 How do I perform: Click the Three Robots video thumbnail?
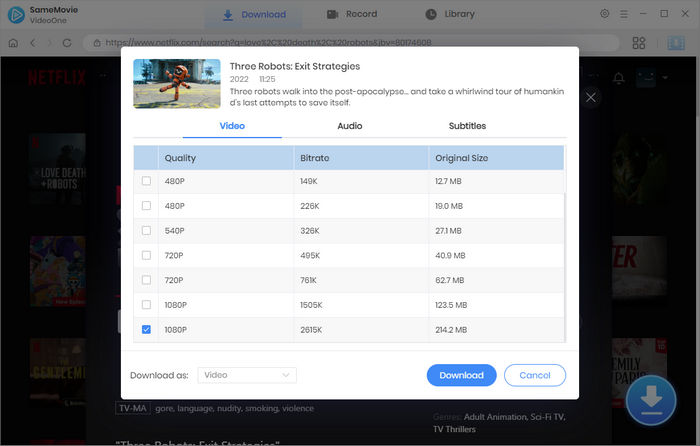177,84
